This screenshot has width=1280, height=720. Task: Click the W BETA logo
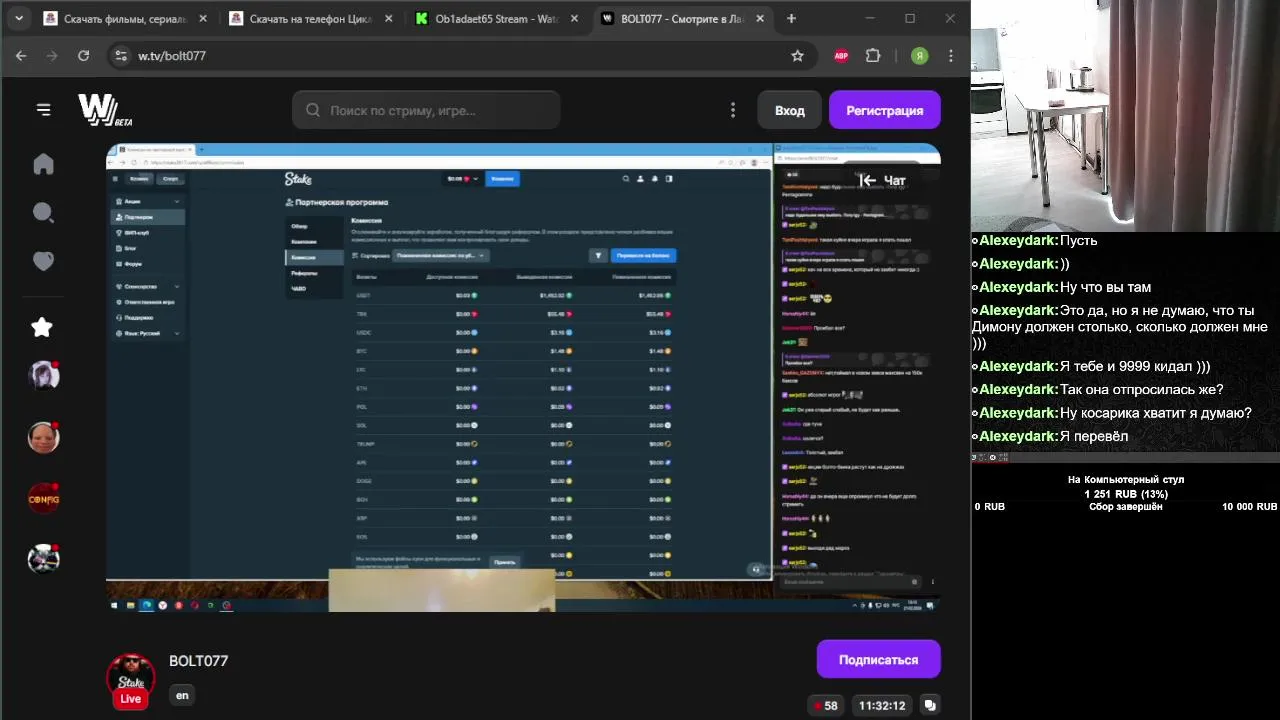click(105, 110)
